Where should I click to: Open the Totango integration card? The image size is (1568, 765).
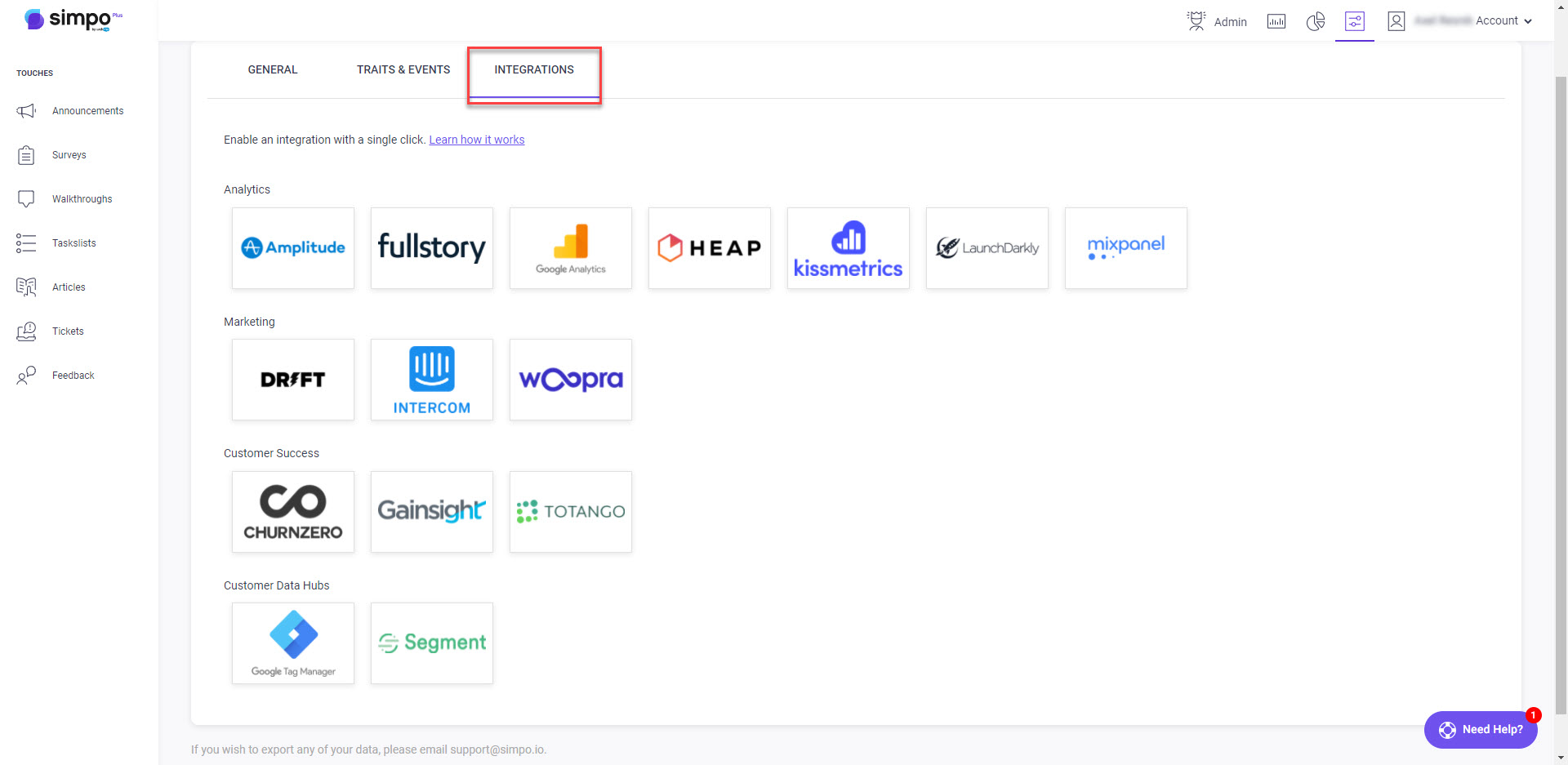pyautogui.click(x=571, y=512)
